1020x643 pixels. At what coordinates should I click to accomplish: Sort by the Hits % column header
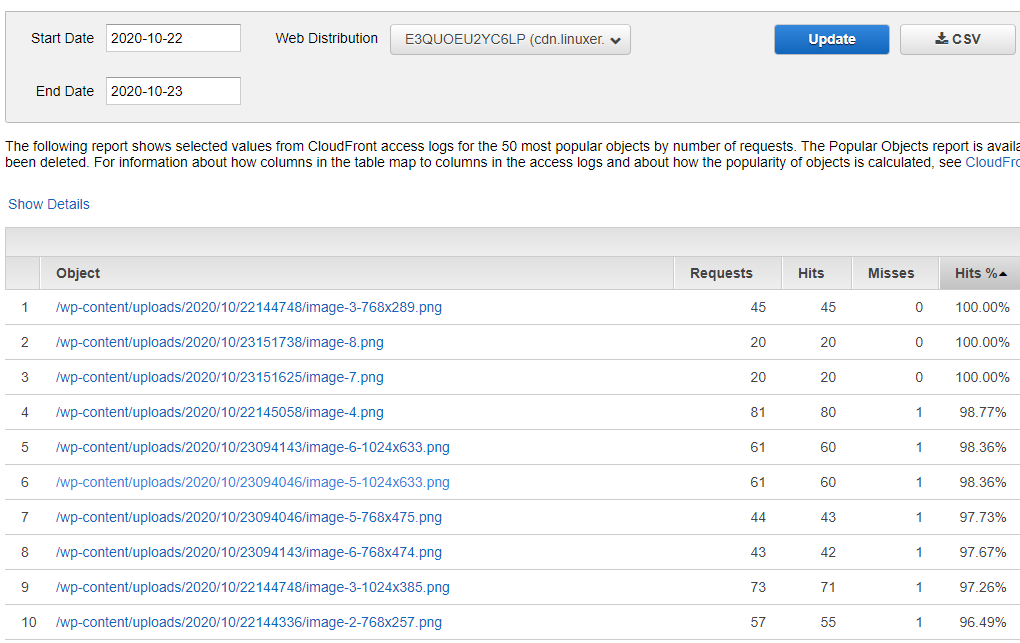tap(979, 273)
